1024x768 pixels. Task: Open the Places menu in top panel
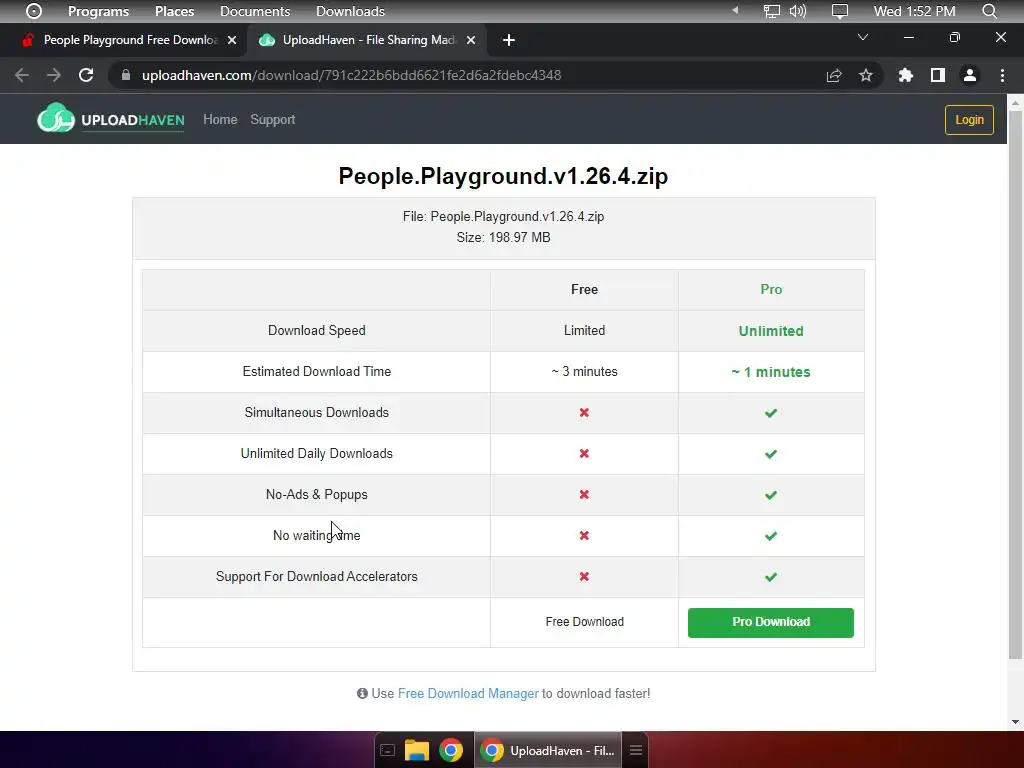174,11
